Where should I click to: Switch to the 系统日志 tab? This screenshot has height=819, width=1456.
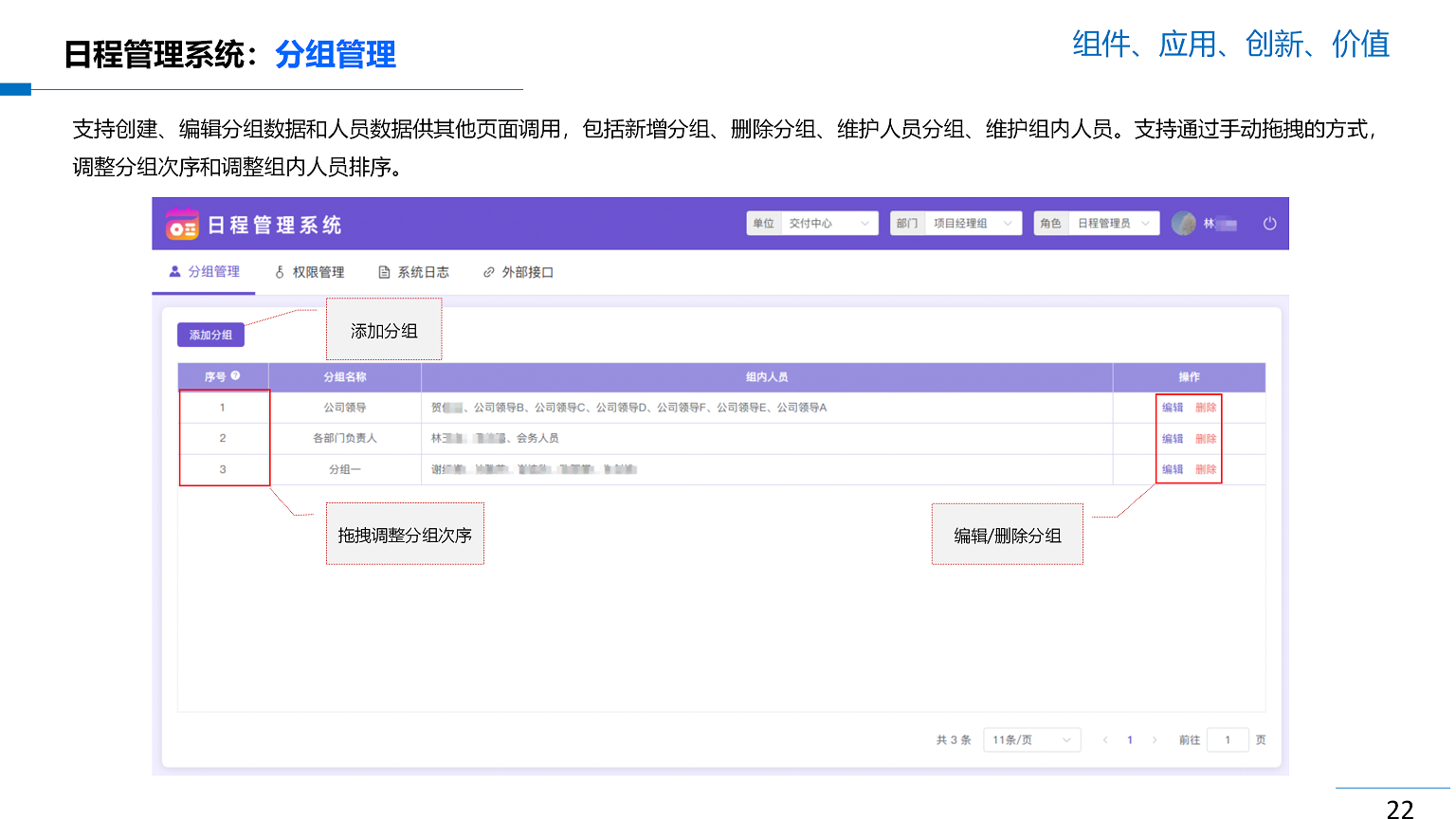(414, 272)
